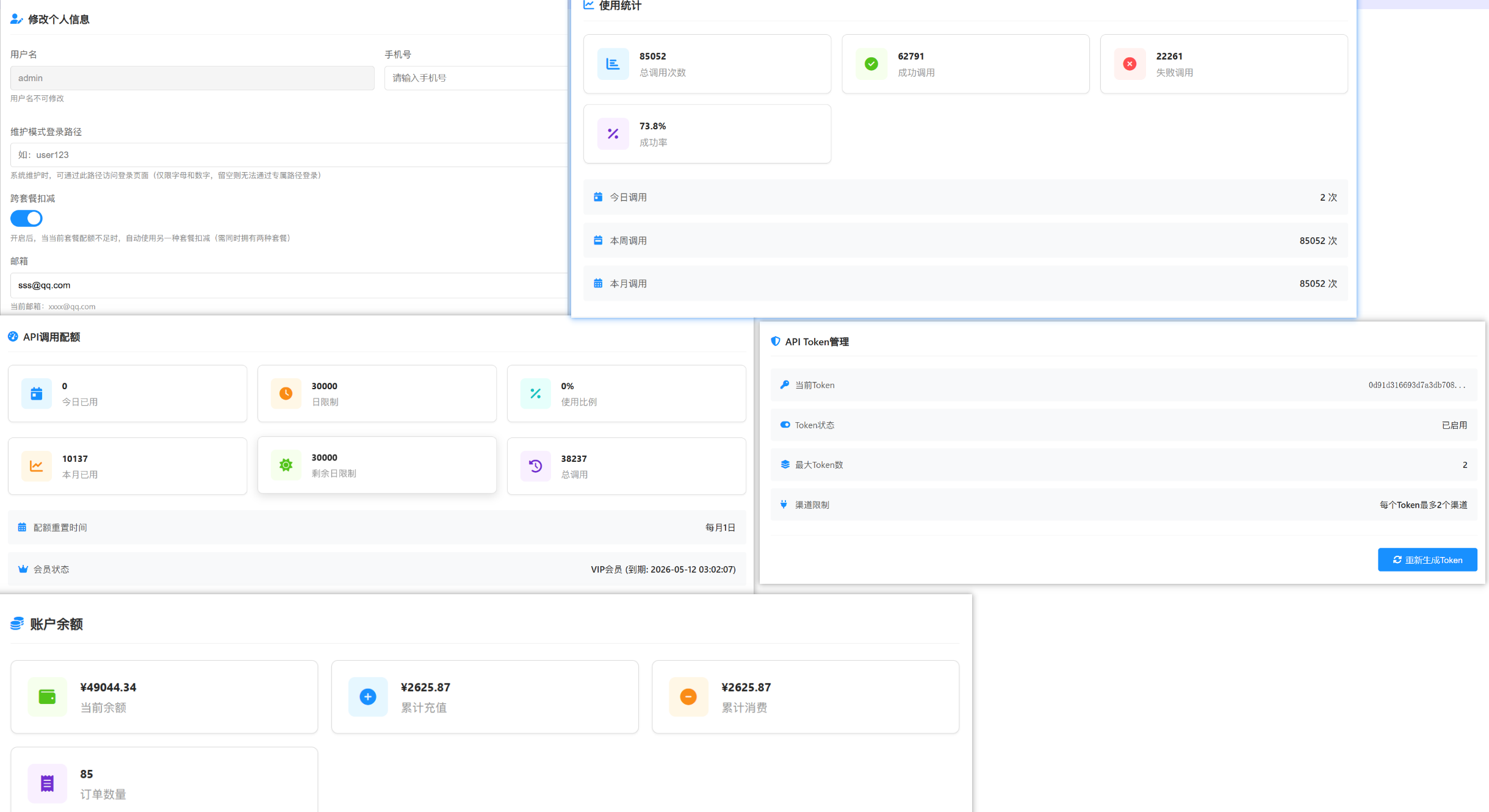Click the VIP会员 expiry date text
Viewport: 1489px width, 812px height.
(x=663, y=569)
